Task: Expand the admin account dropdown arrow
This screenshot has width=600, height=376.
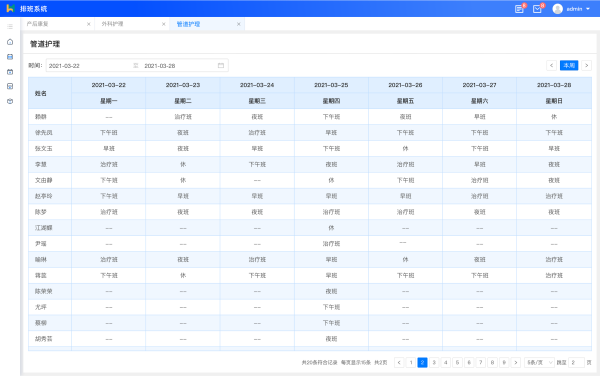Action: [588, 9]
